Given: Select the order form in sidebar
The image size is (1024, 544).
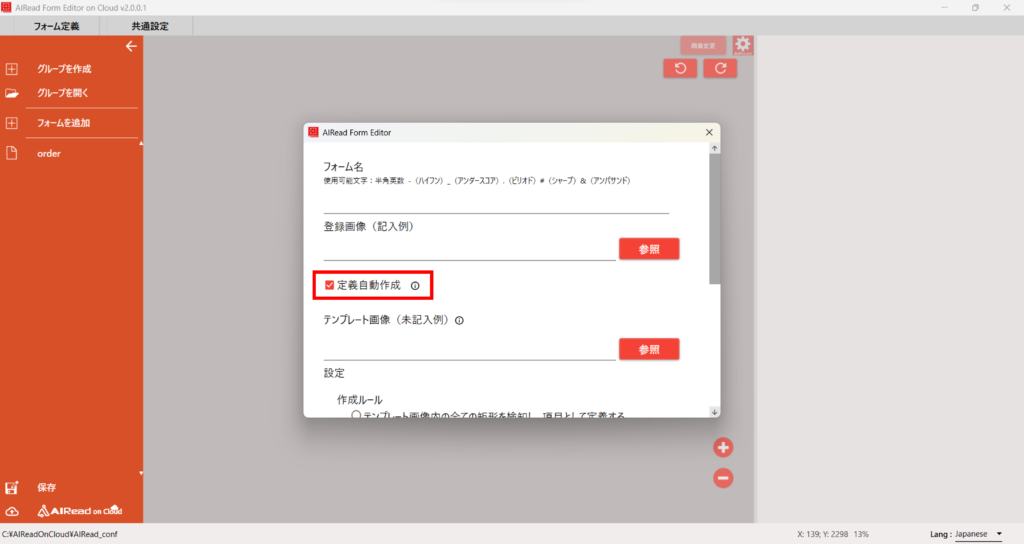Looking at the screenshot, I should [50, 154].
